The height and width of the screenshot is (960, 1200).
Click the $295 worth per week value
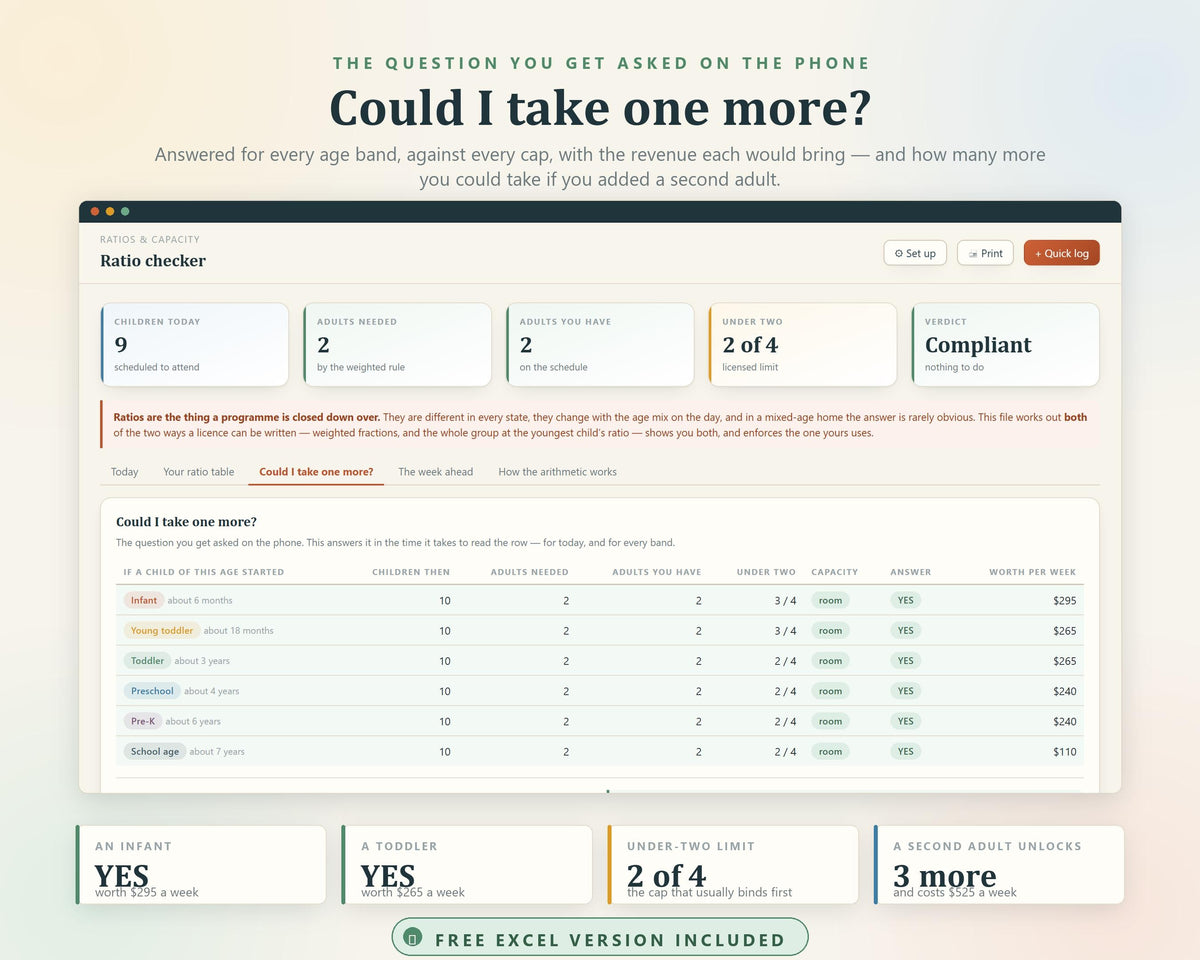[1064, 601]
